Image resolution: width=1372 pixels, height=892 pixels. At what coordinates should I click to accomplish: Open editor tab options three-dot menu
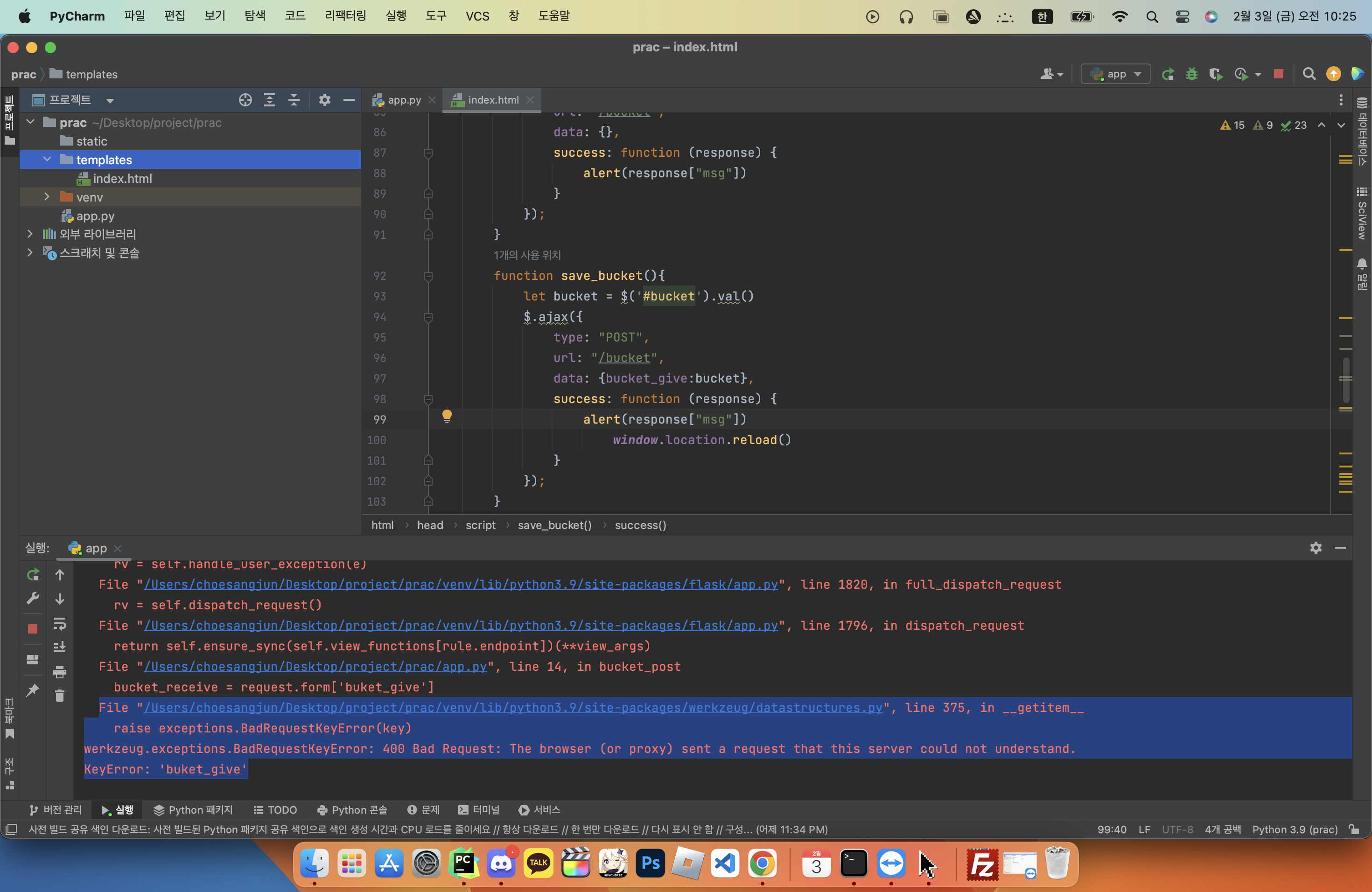(1341, 100)
